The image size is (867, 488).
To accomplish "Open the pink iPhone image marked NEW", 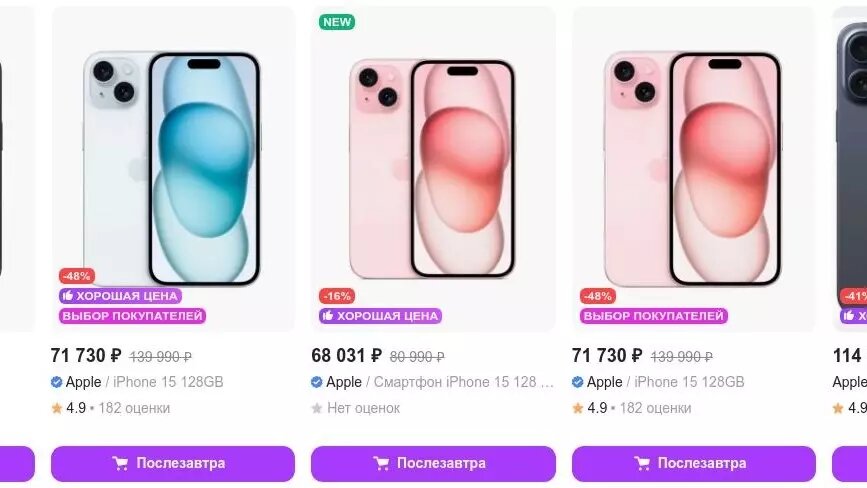I will pos(433,169).
